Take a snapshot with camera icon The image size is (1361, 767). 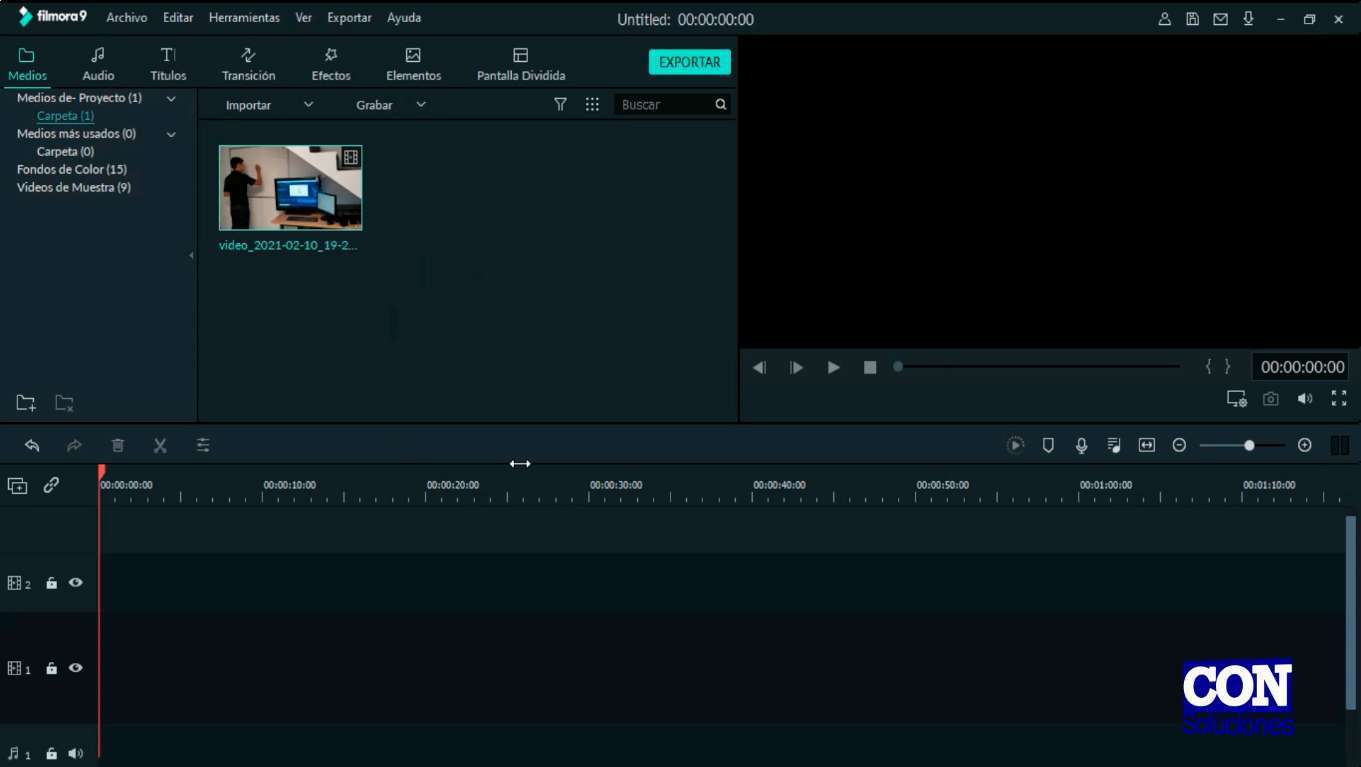pyautogui.click(x=1270, y=399)
